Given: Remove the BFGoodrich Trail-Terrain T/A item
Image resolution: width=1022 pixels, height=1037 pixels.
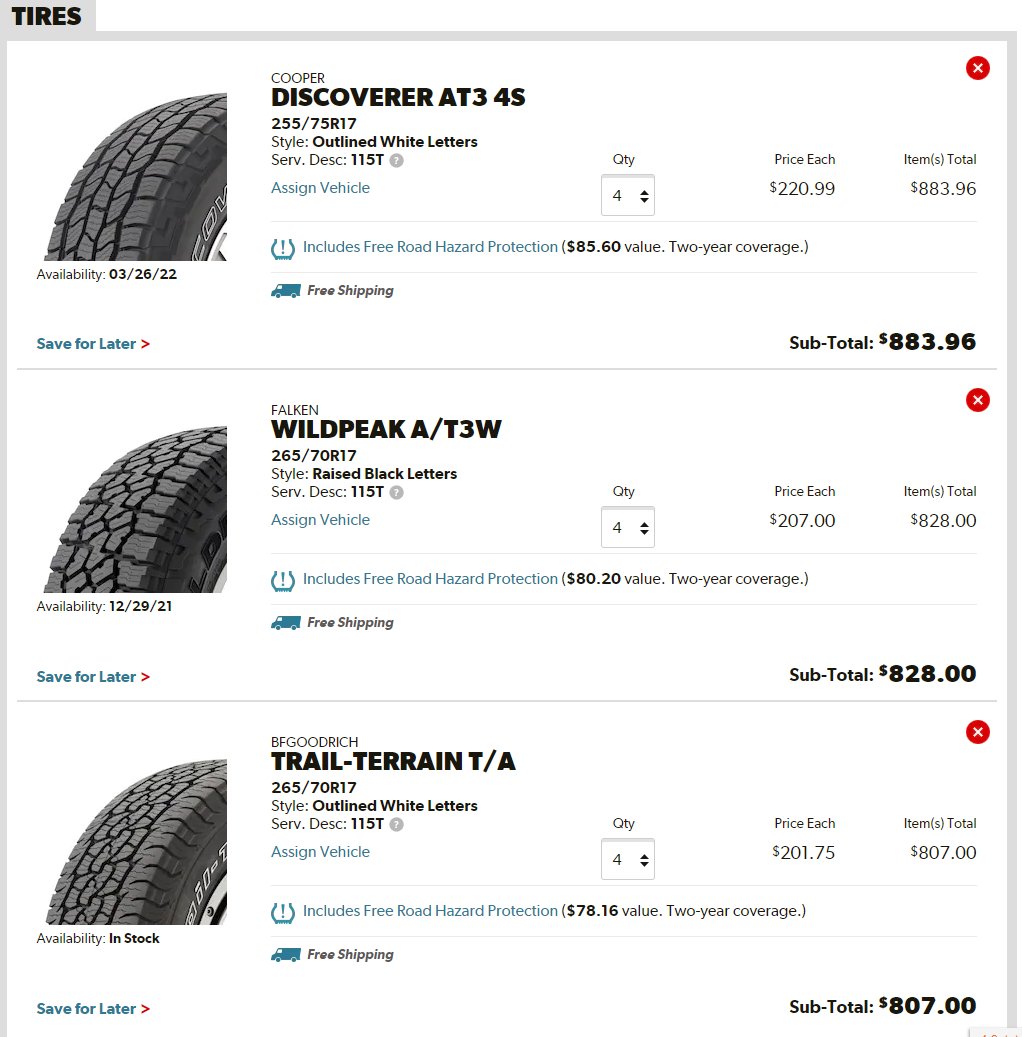Looking at the screenshot, I should tap(977, 732).
